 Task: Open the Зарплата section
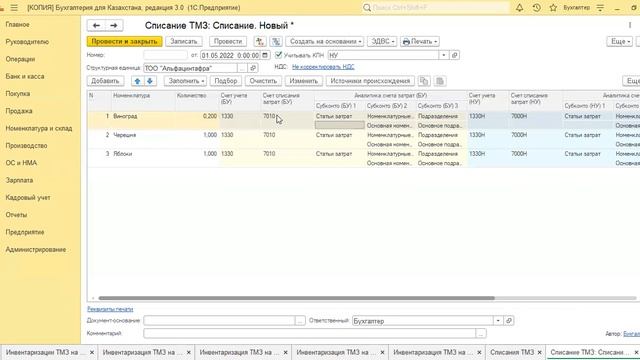pos(19,180)
